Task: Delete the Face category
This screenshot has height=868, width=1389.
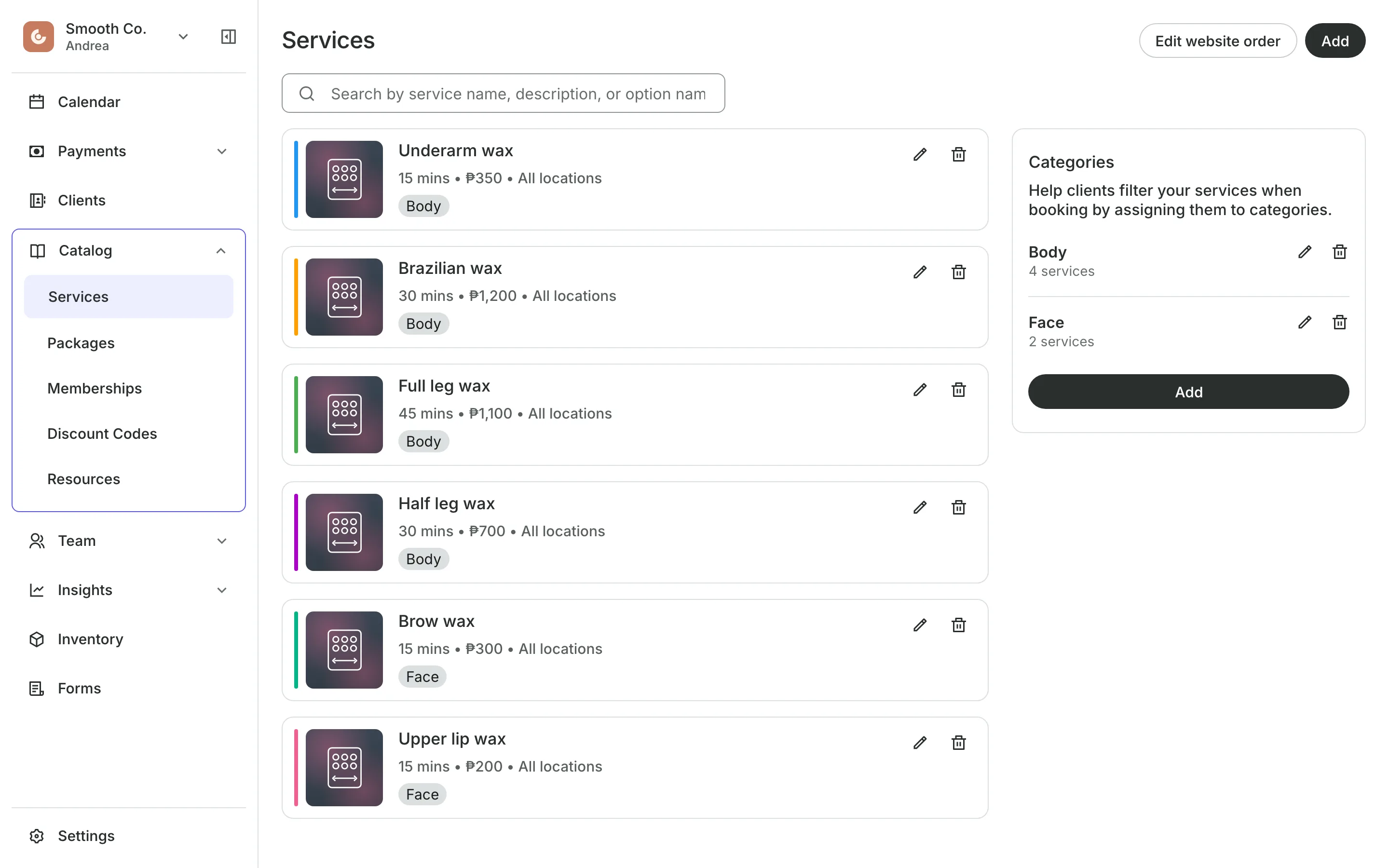Action: click(x=1339, y=323)
